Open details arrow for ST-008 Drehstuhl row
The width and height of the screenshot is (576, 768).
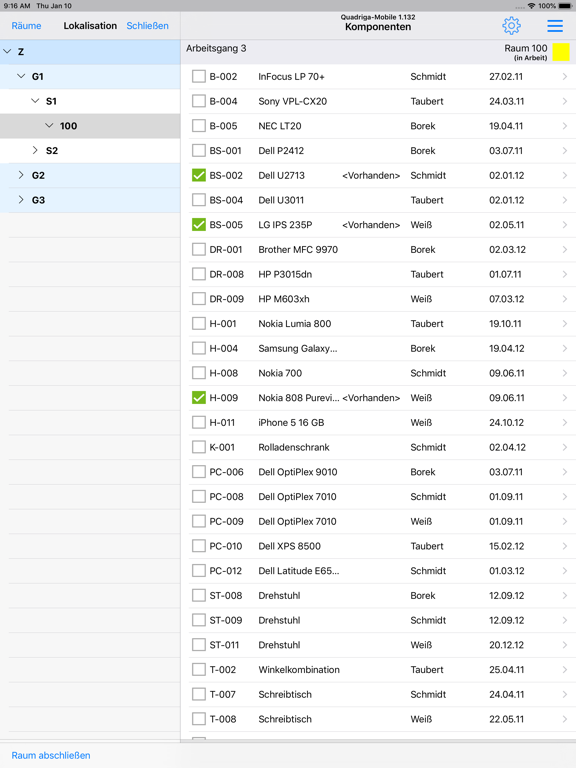(565, 596)
